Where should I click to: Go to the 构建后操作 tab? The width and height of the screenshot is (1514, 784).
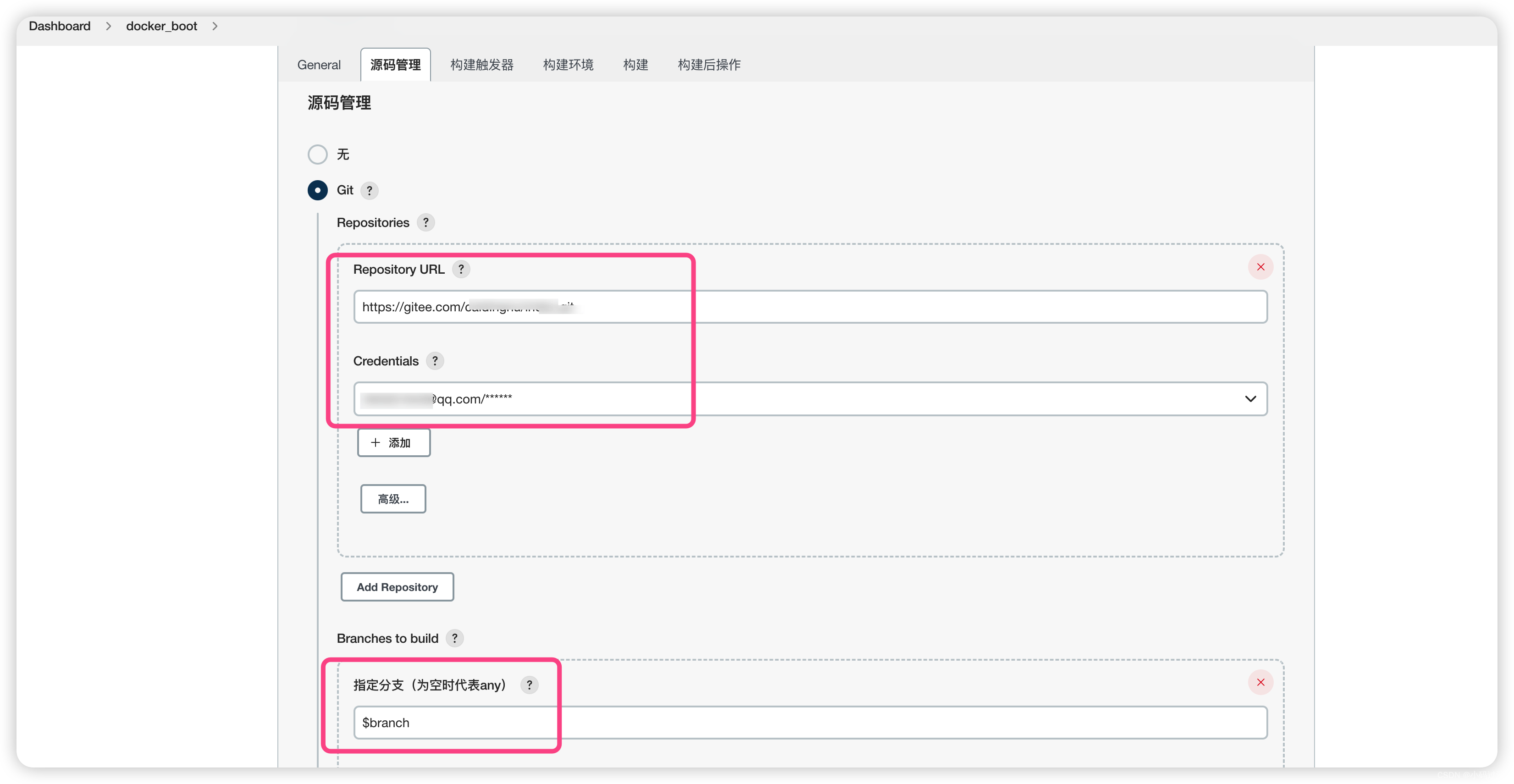click(x=709, y=65)
